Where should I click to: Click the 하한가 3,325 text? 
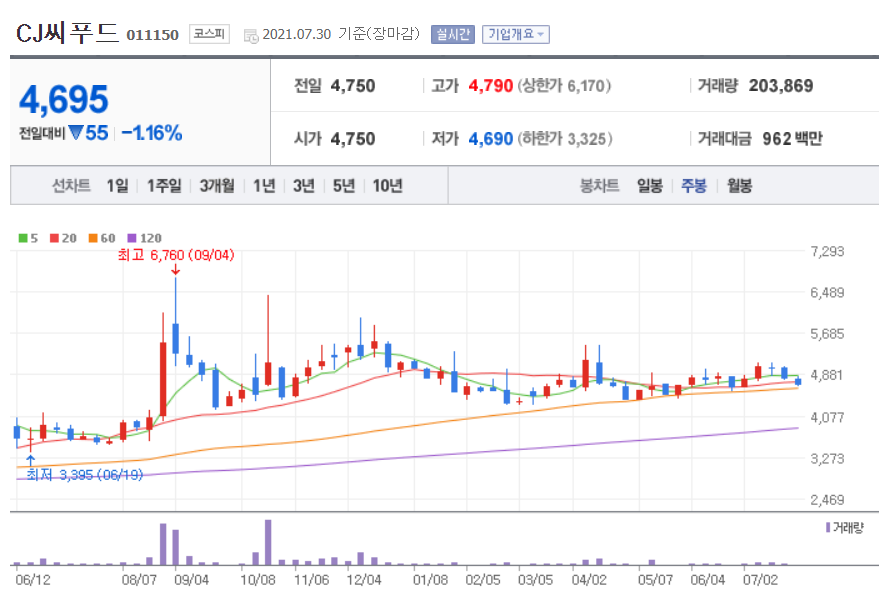click(x=565, y=138)
